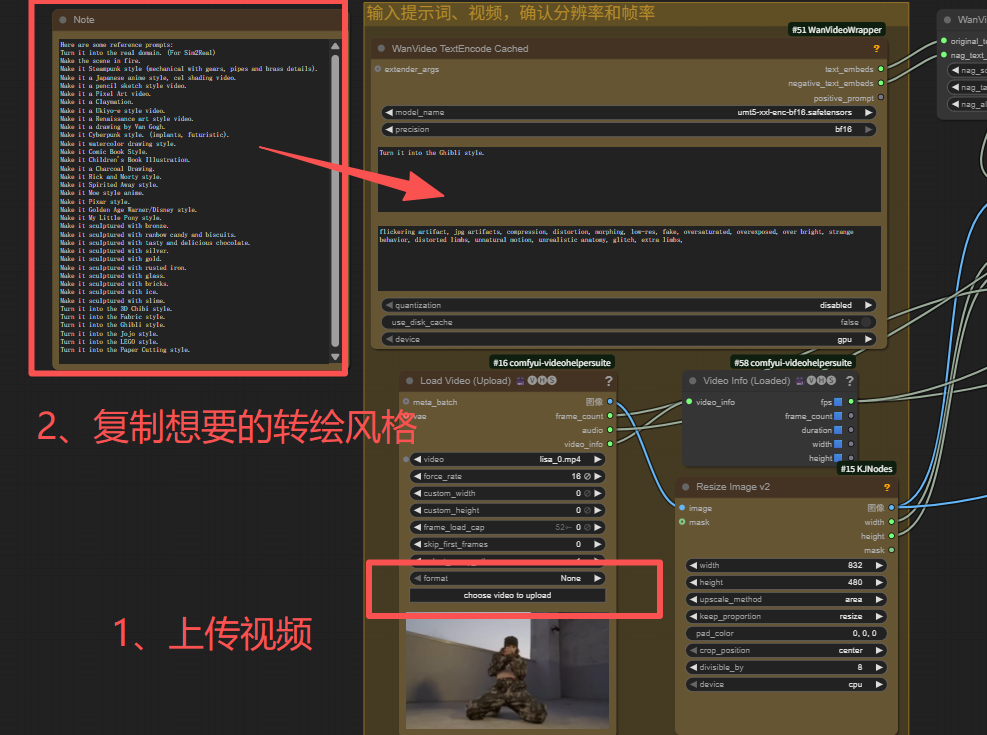The height and width of the screenshot is (735, 987).
Task: Open the model_name dropdown
Action: click(x=628, y=113)
